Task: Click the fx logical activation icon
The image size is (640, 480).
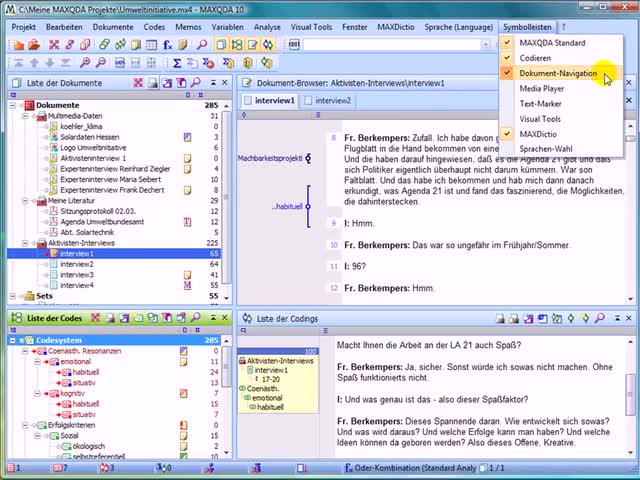Action: [x=167, y=44]
